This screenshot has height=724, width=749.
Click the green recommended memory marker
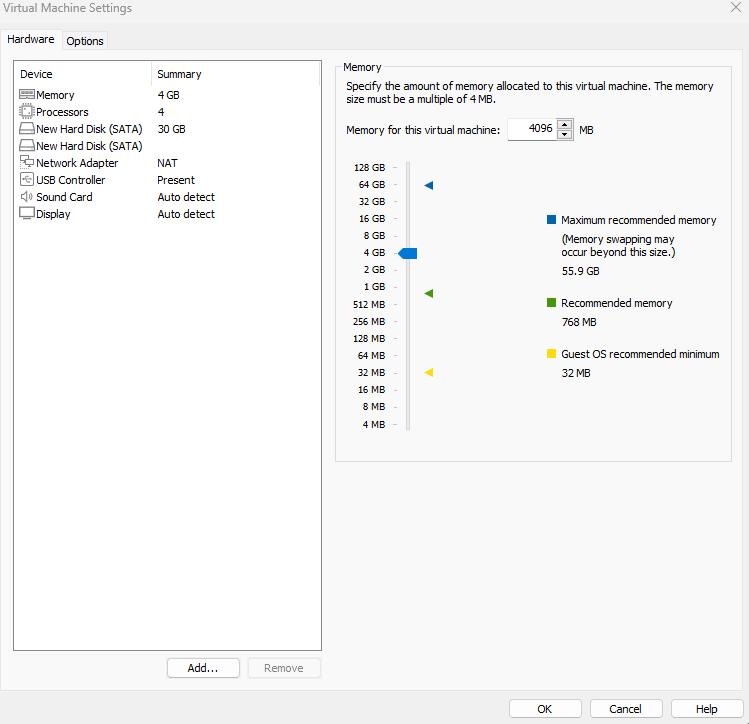pyautogui.click(x=429, y=293)
